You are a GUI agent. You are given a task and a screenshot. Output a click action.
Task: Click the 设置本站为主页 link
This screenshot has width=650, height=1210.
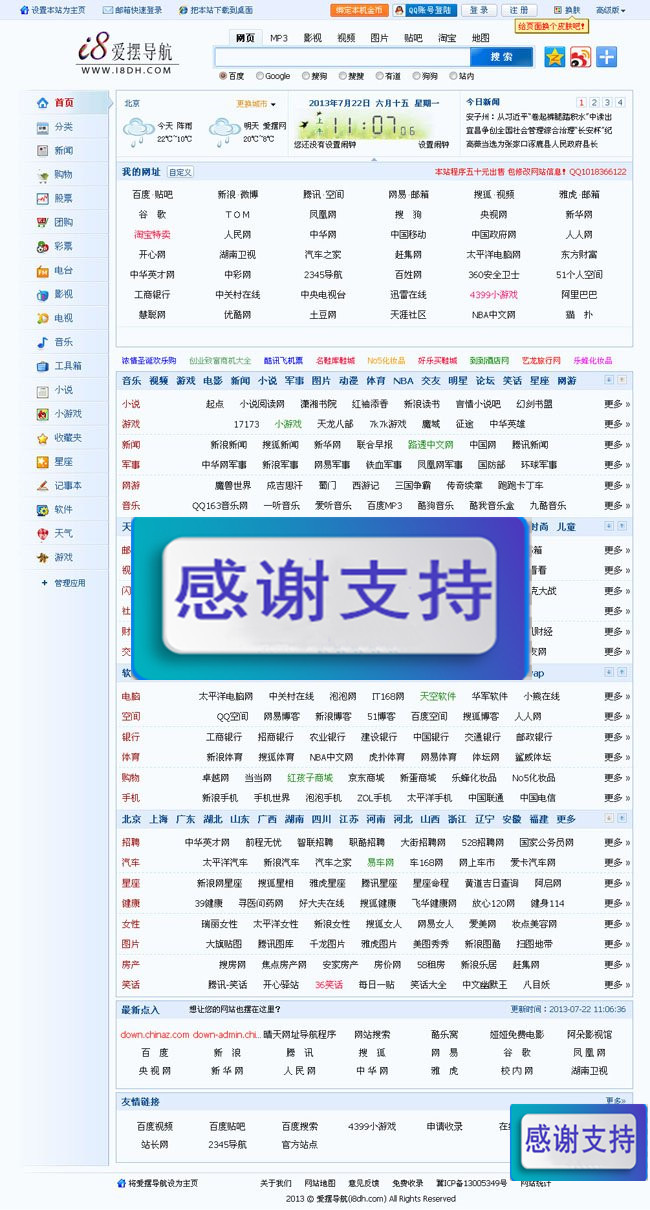(52, 10)
